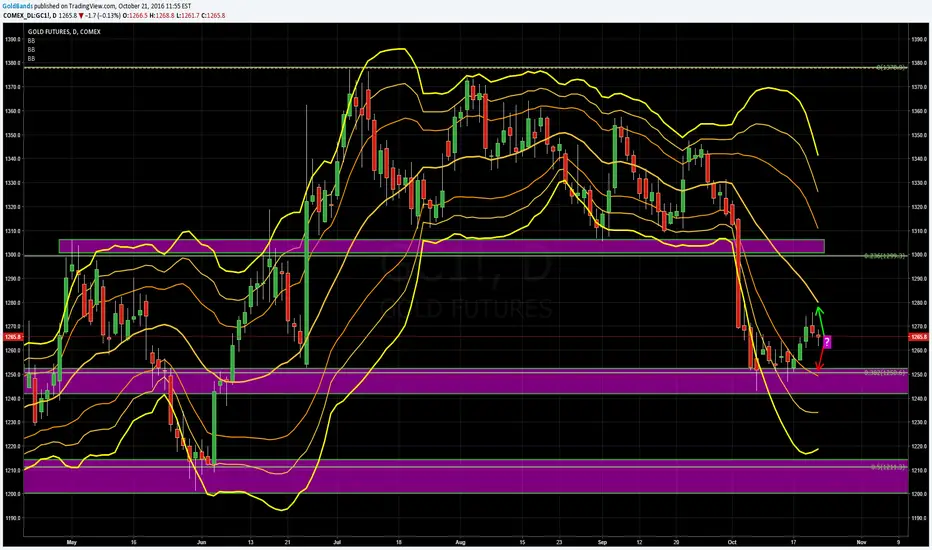Click the 1340.0 label on right price axis
Viewport: 932px width, 550px height.
point(918,159)
